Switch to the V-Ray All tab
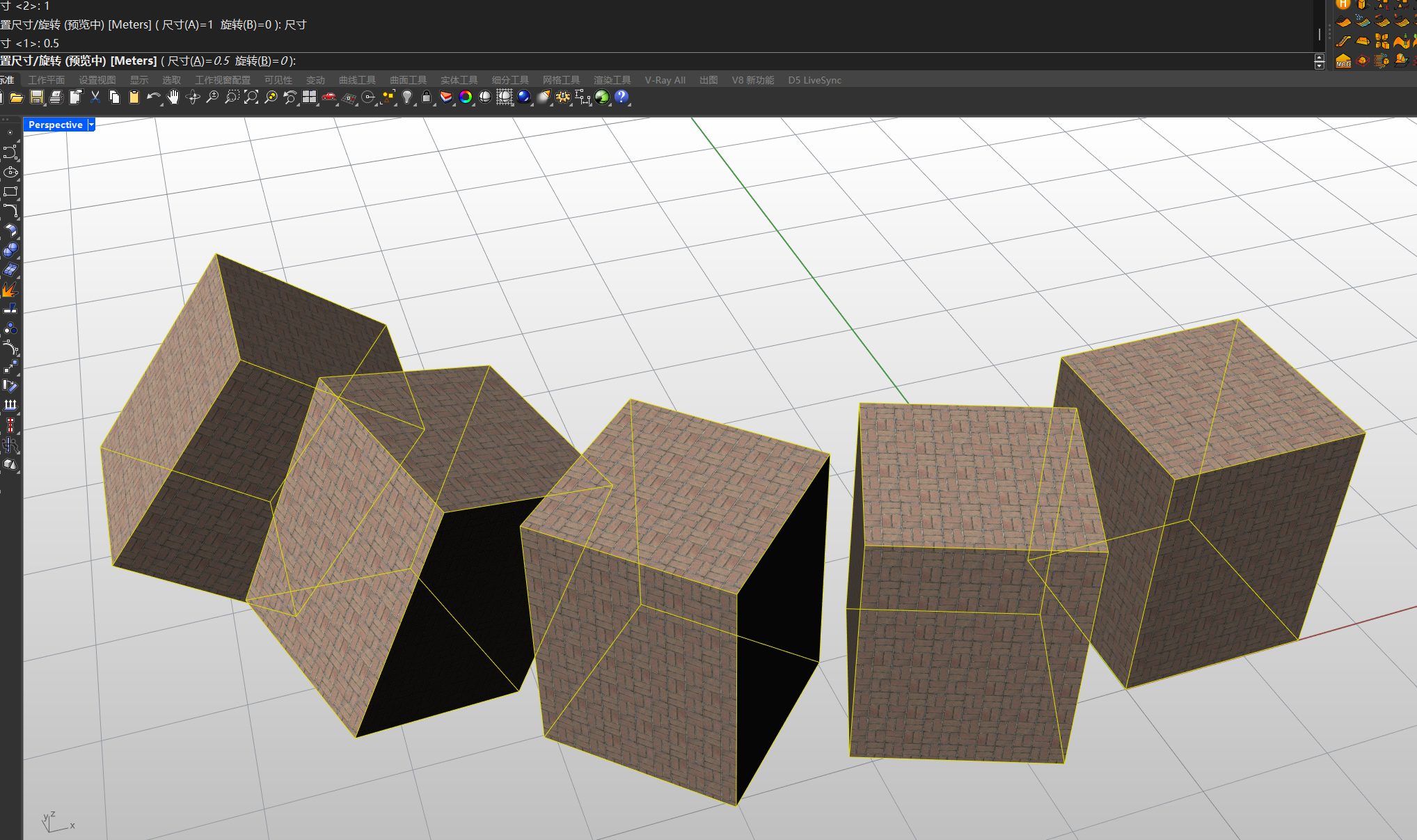 (x=665, y=80)
